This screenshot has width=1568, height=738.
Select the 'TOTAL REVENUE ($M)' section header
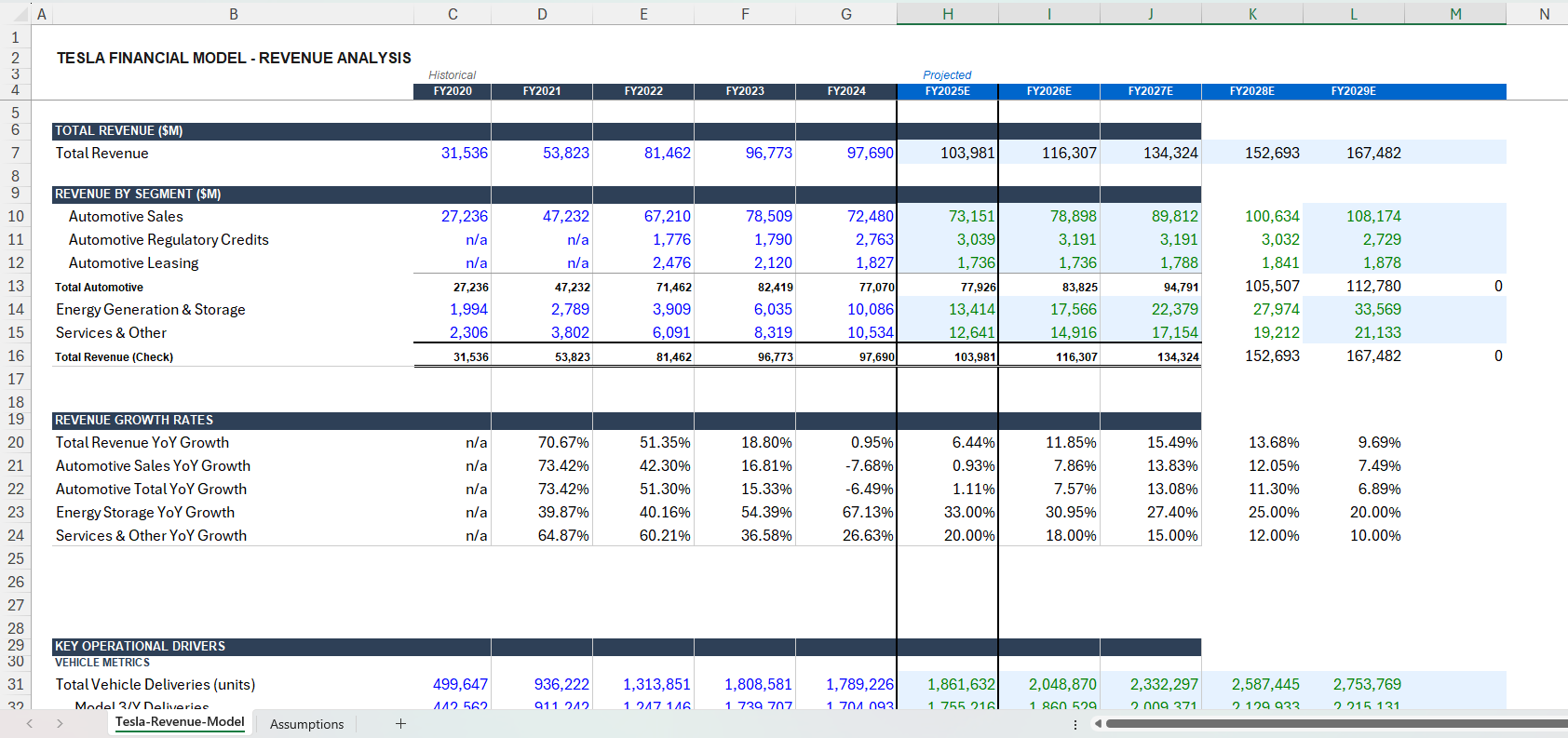click(x=118, y=131)
